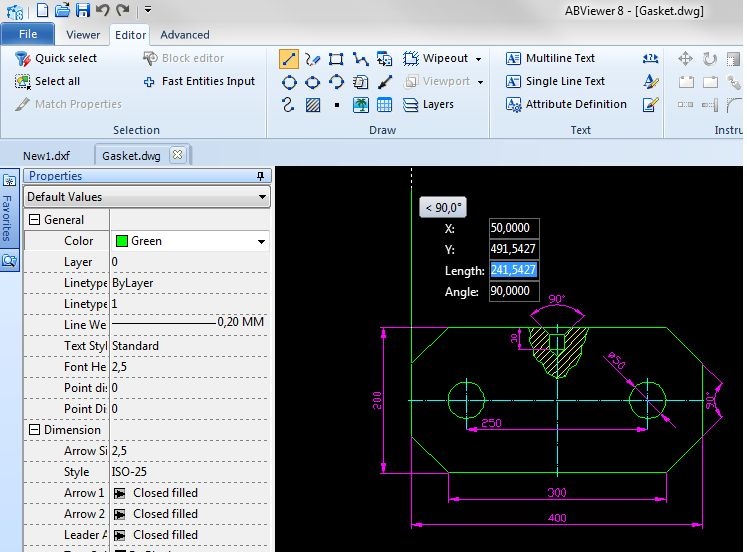This screenshot has width=747, height=552.
Task: Click the Undo arrow icon
Action: (103, 10)
